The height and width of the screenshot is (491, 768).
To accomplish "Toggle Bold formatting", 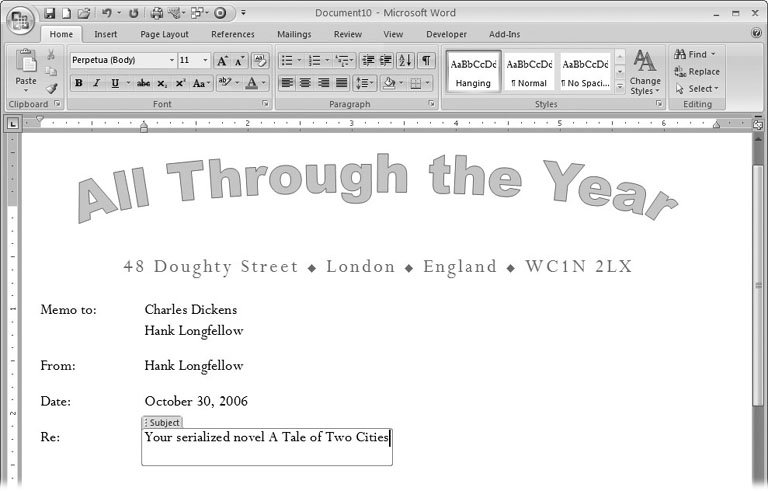I will pos(78,83).
